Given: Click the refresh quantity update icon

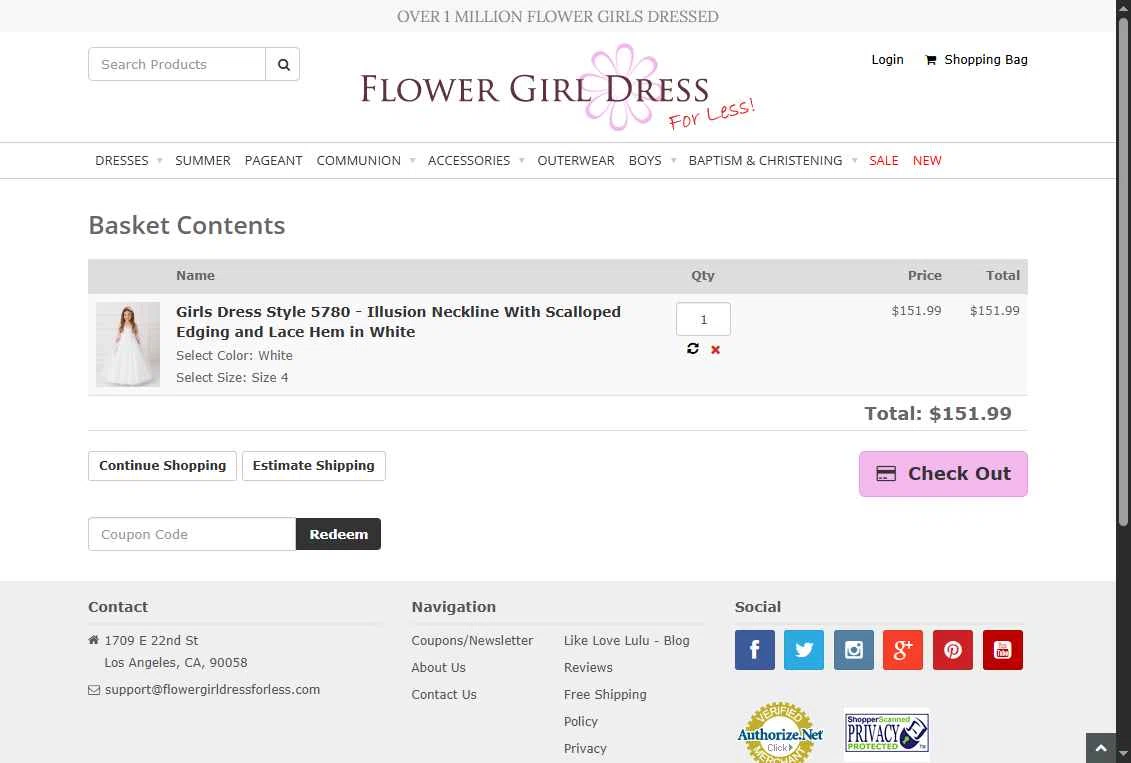Looking at the screenshot, I should 692,349.
